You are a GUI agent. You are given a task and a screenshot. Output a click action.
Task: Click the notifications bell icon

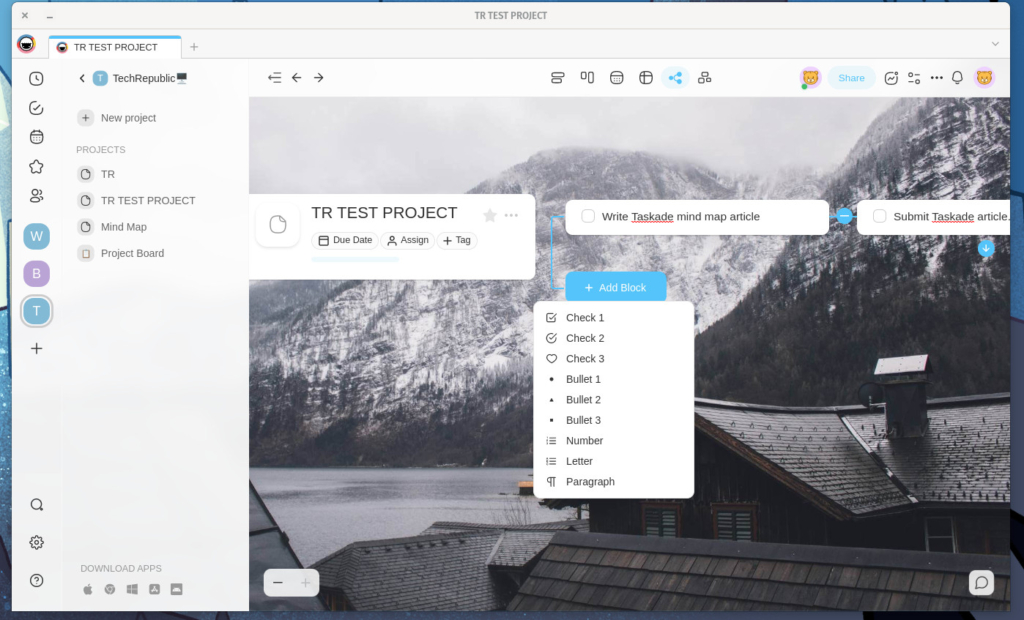point(957,77)
